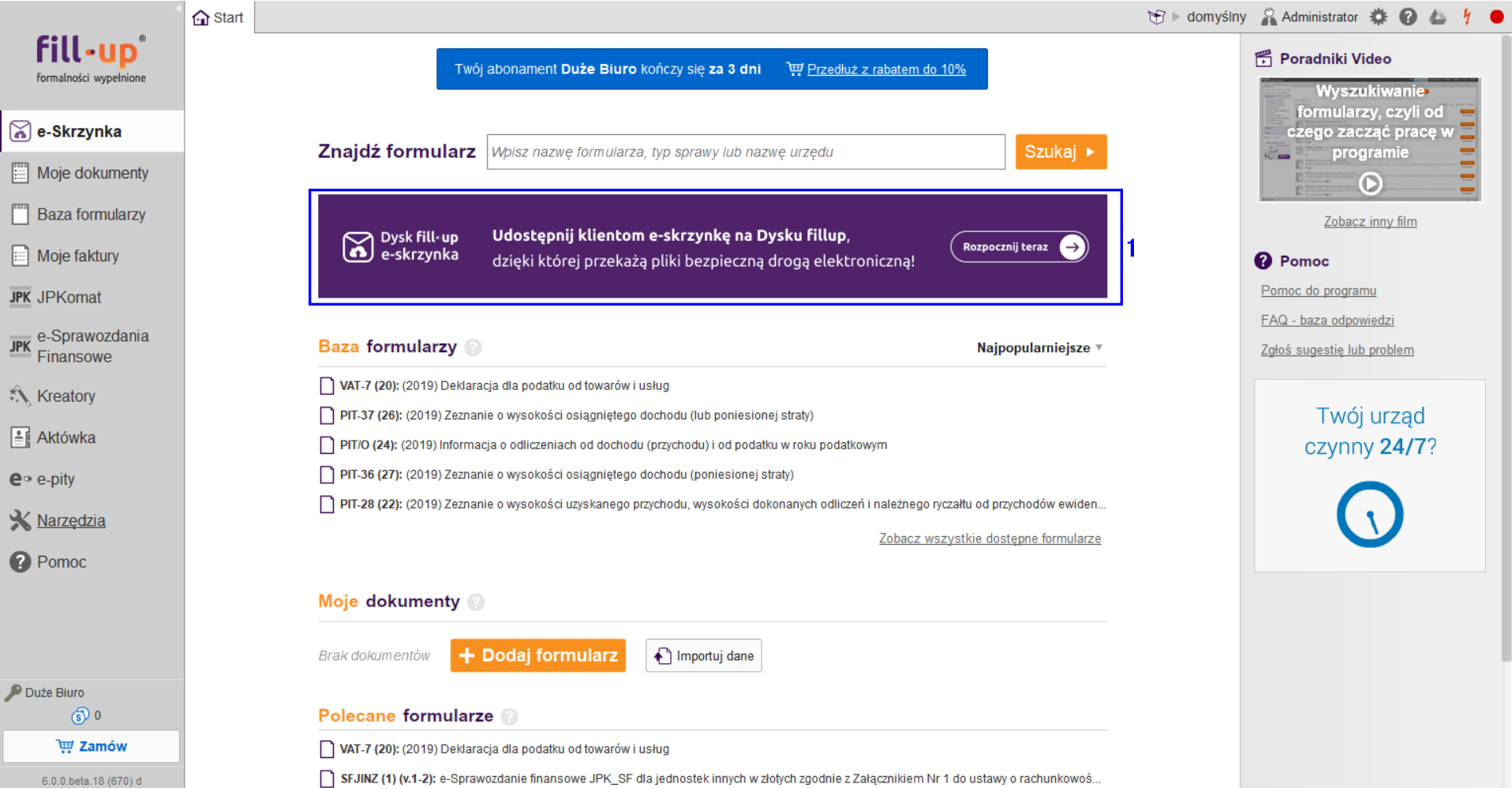This screenshot has height=788, width=1512.
Task: Click Przedłuż z rabatem do 10% link
Action: (886, 69)
